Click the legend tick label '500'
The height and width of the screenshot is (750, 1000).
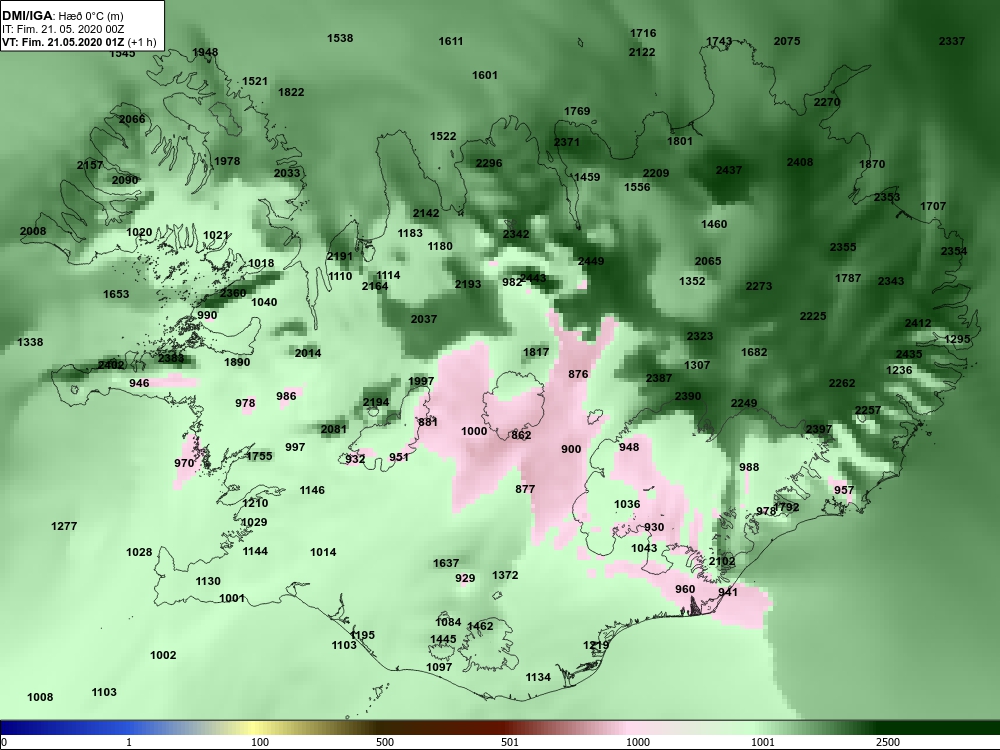[x=385, y=743]
